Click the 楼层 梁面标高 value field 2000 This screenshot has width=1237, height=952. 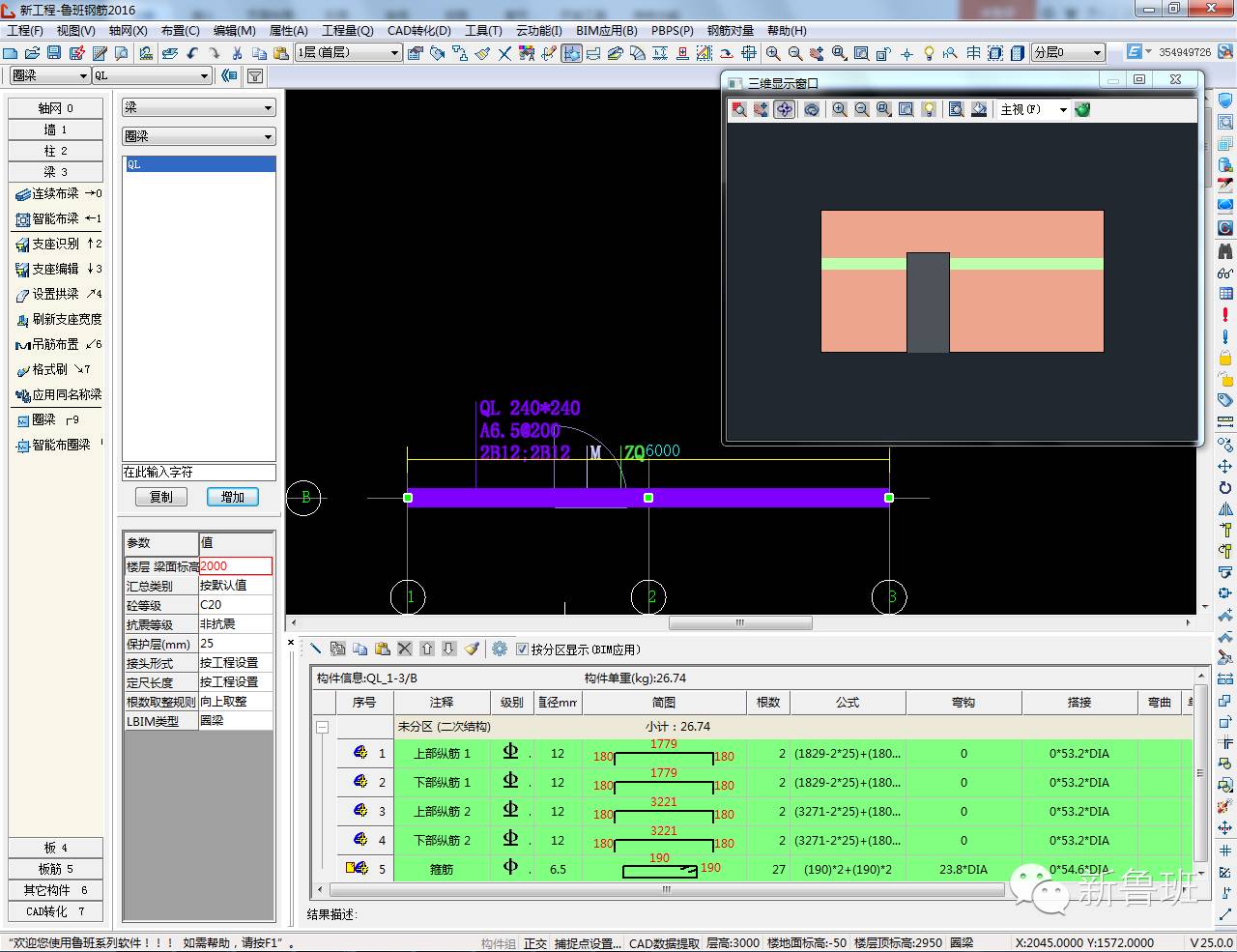click(x=236, y=566)
